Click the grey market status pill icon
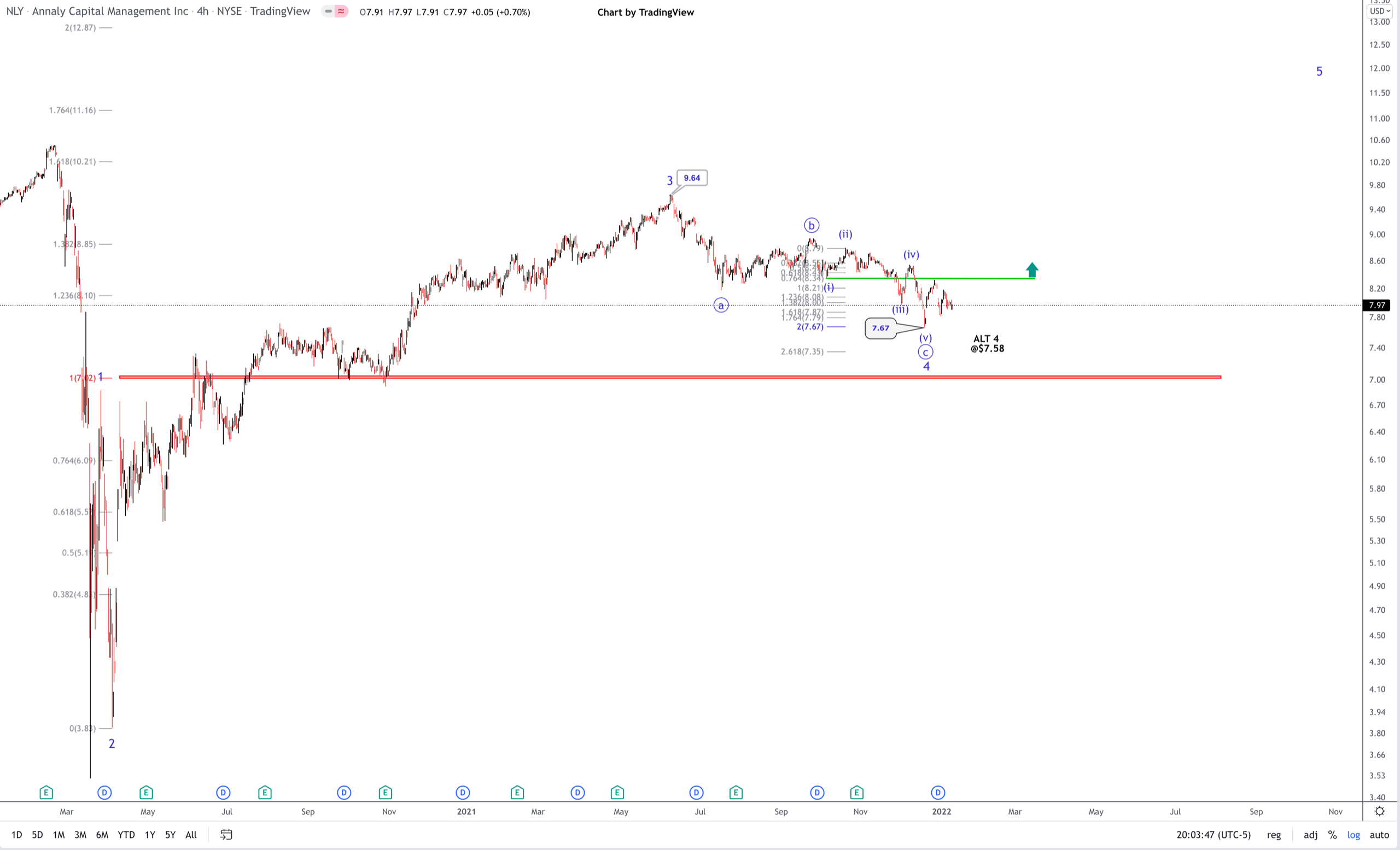Viewport: 1400px width, 850px height. pyautogui.click(x=329, y=11)
